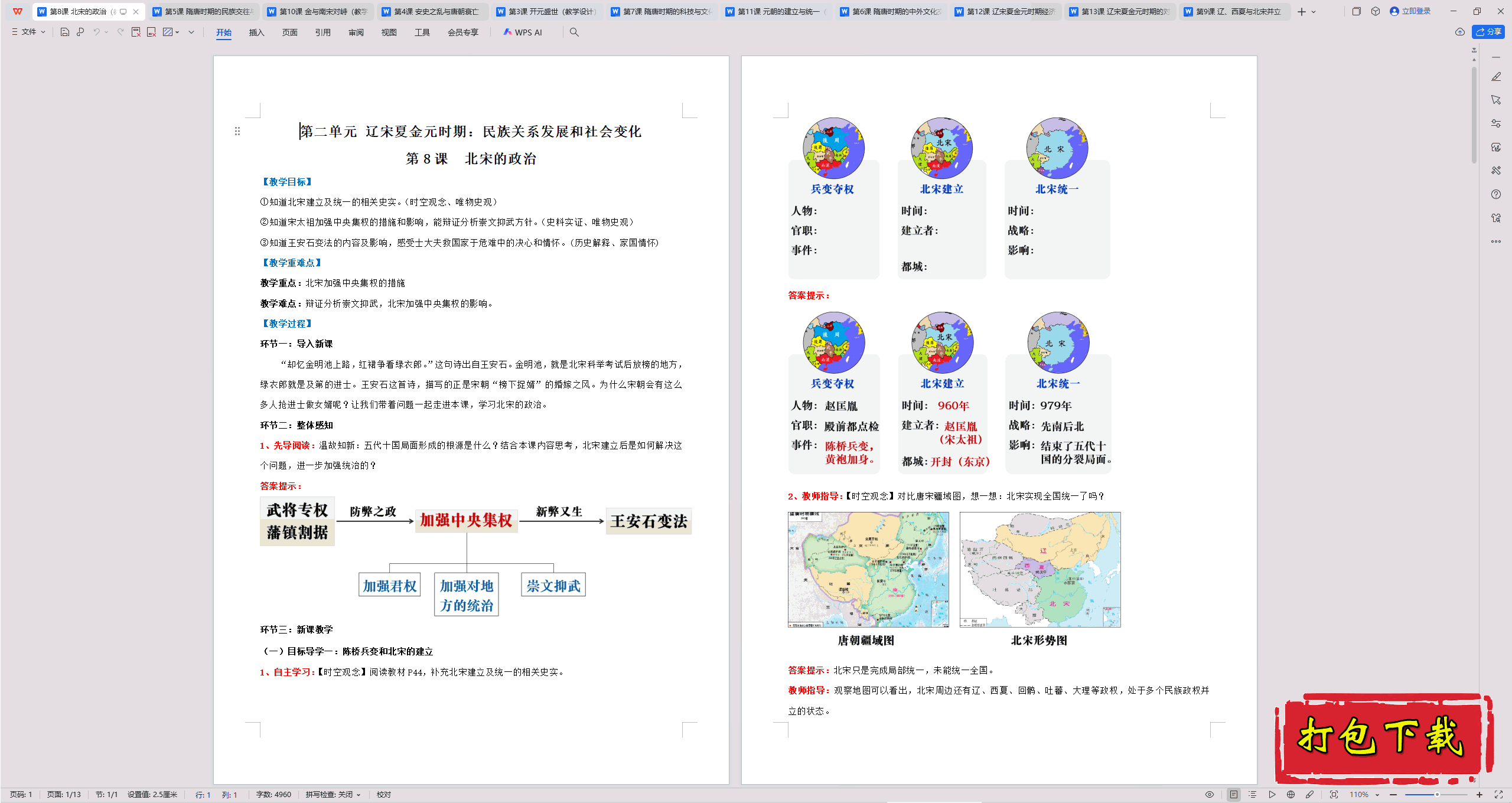Redo the last undone action
The height and width of the screenshot is (803, 1512).
pyautogui.click(x=120, y=32)
